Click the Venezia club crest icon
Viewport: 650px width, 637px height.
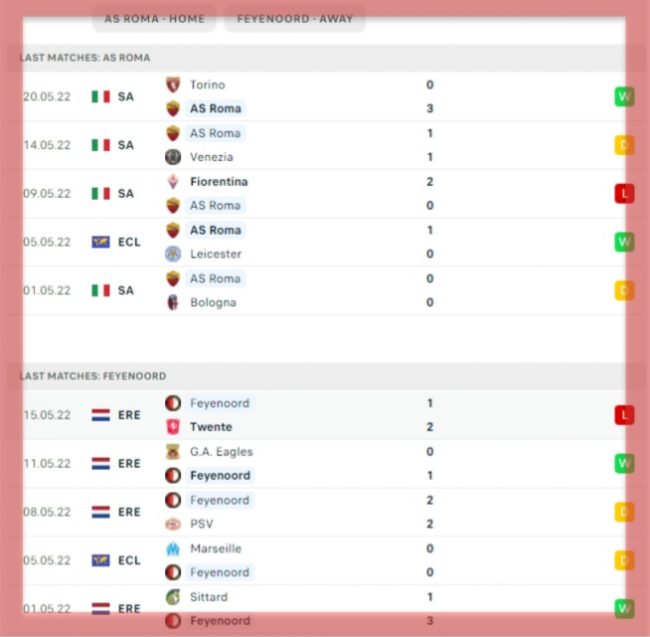[173, 157]
